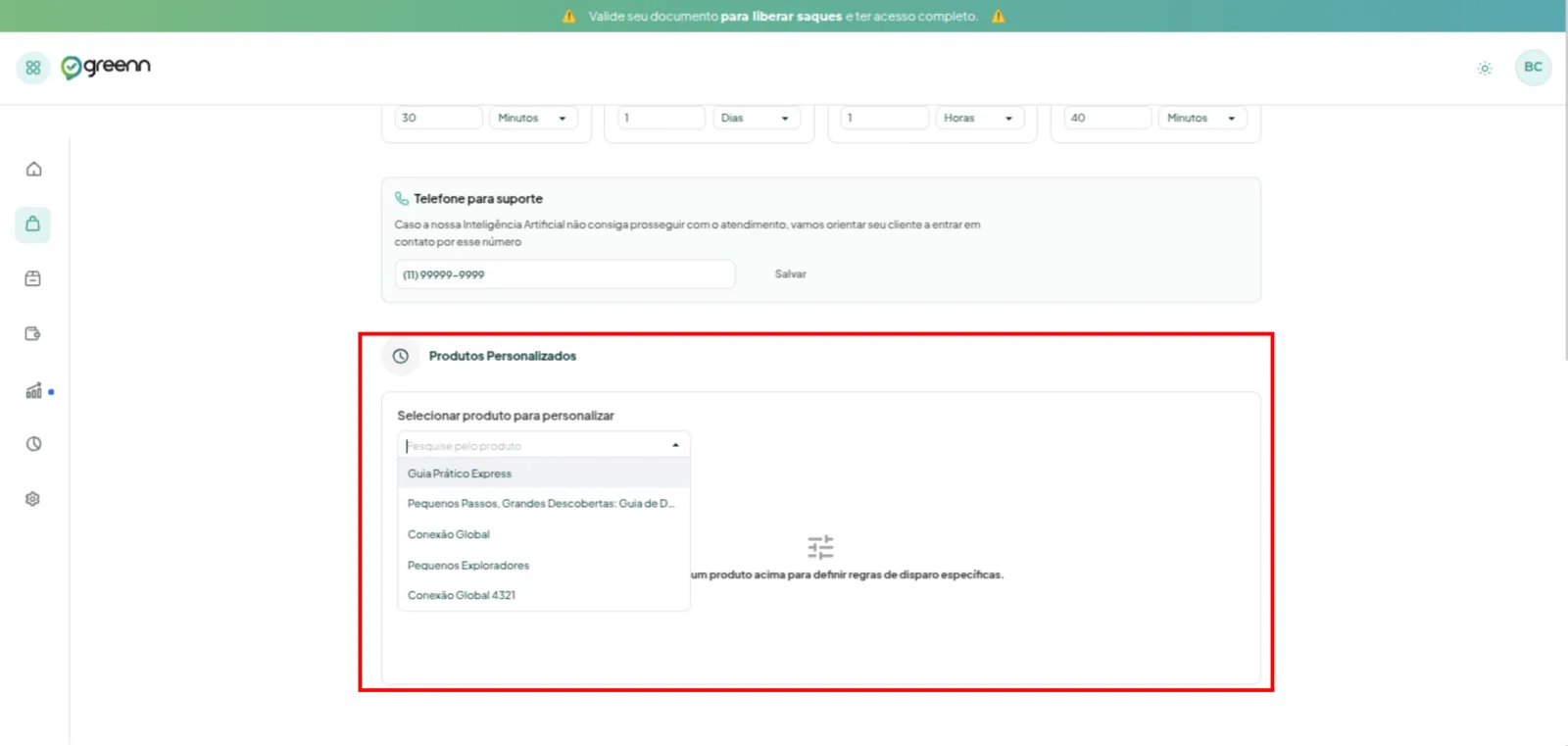Image resolution: width=1568 pixels, height=746 pixels.
Task: Click the Selecionar produto para personalizar label
Action: click(506, 416)
